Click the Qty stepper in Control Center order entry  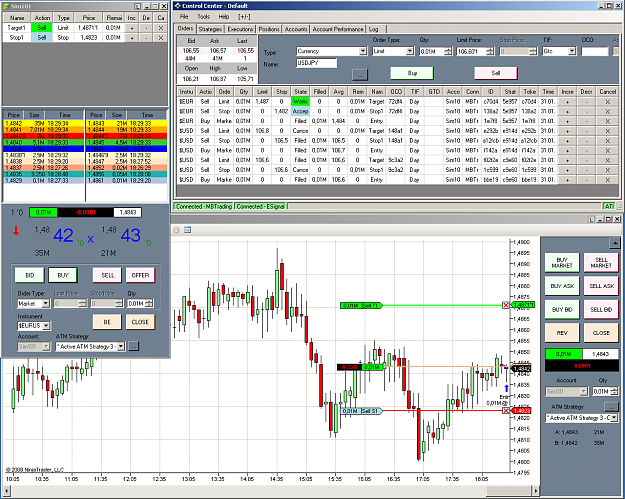tap(448, 51)
